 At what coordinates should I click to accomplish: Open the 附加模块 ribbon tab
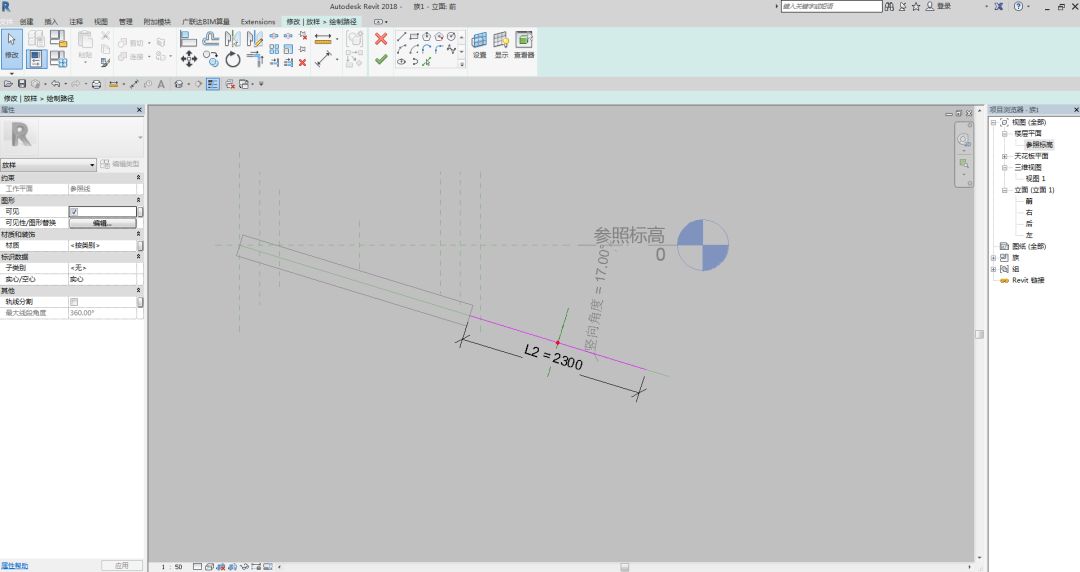click(157, 21)
